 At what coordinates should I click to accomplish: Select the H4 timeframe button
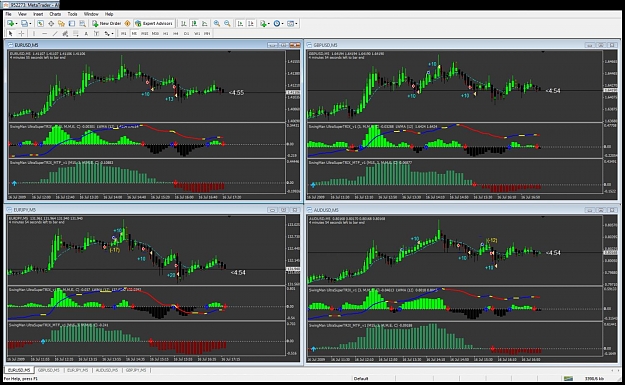pos(176,34)
